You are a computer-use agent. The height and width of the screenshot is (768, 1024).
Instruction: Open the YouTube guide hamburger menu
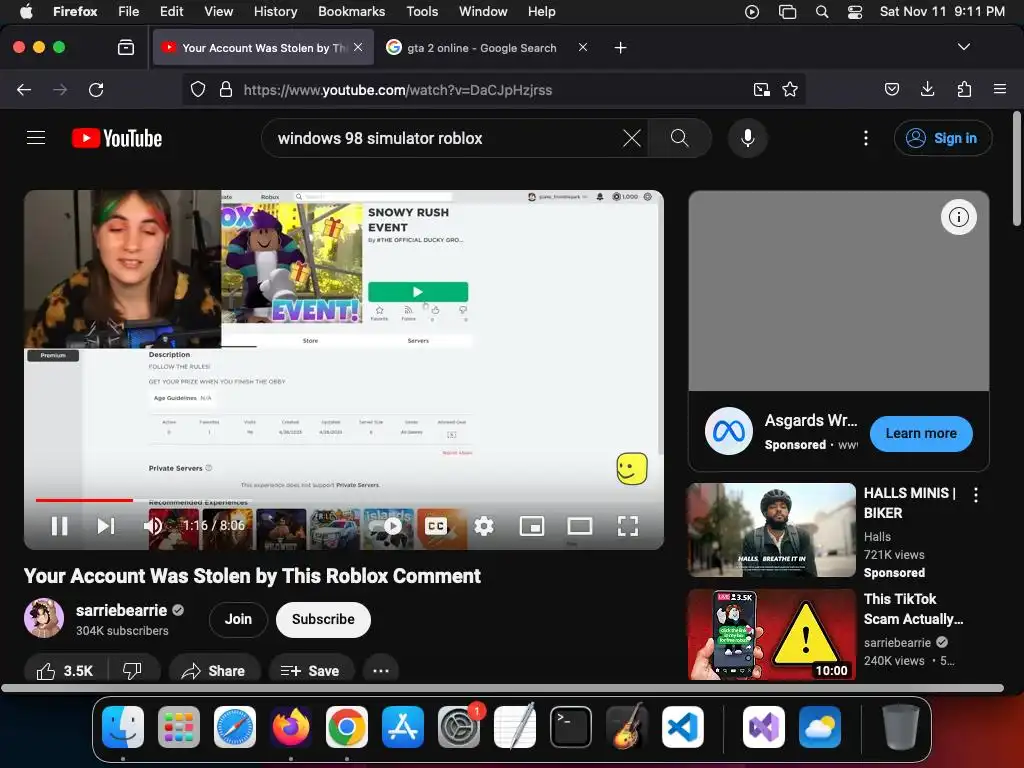(x=36, y=138)
